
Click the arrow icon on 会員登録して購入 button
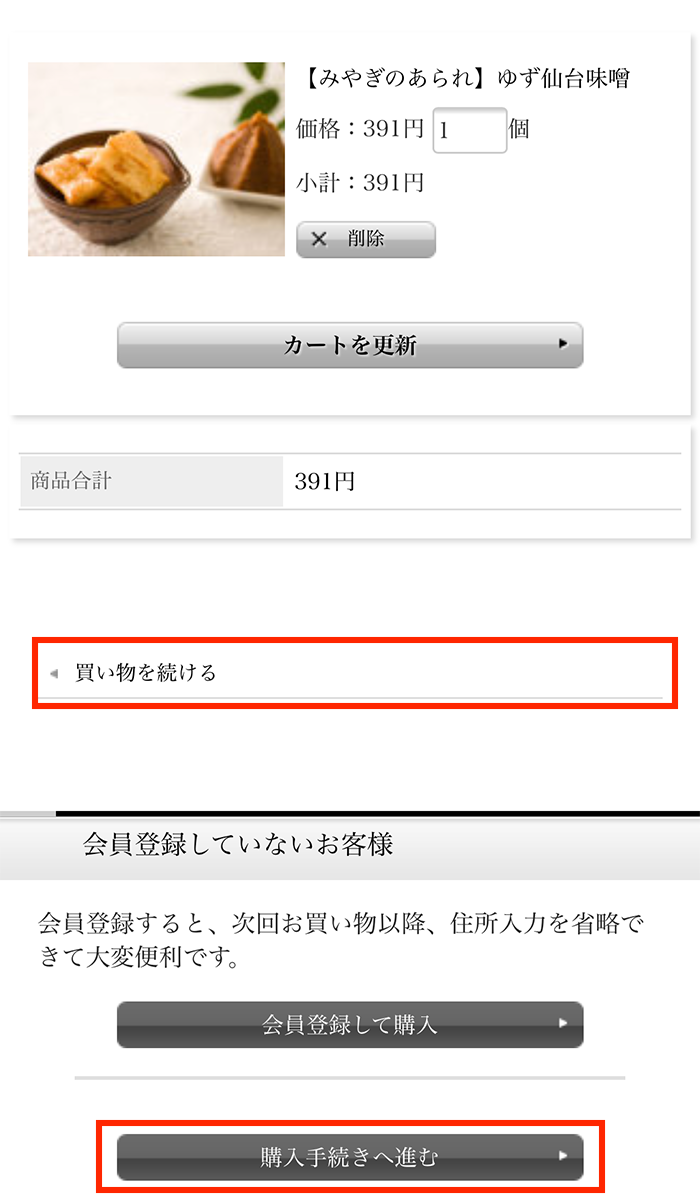563,1023
